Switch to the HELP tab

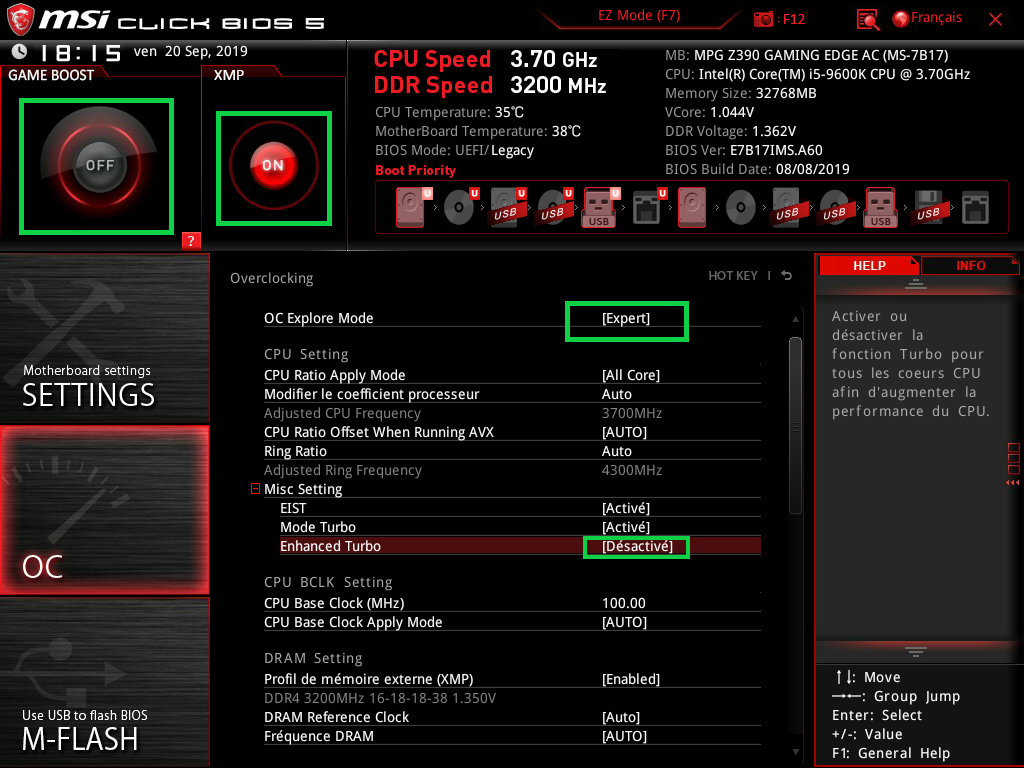(869, 266)
